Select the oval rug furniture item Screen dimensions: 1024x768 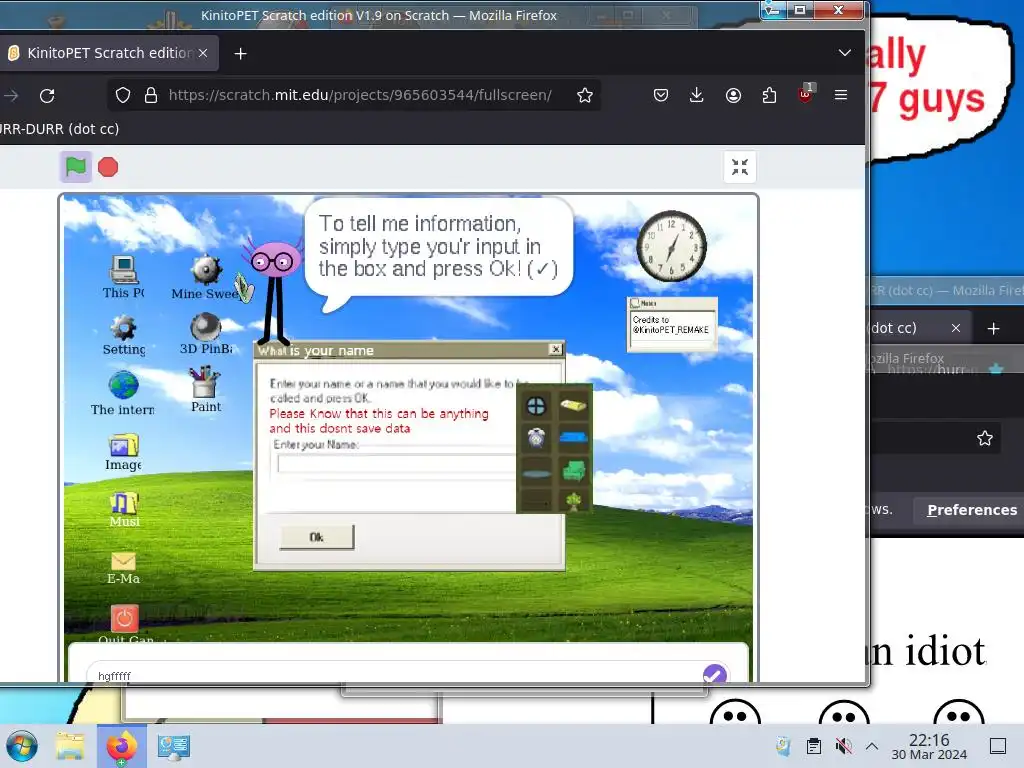pos(537,473)
